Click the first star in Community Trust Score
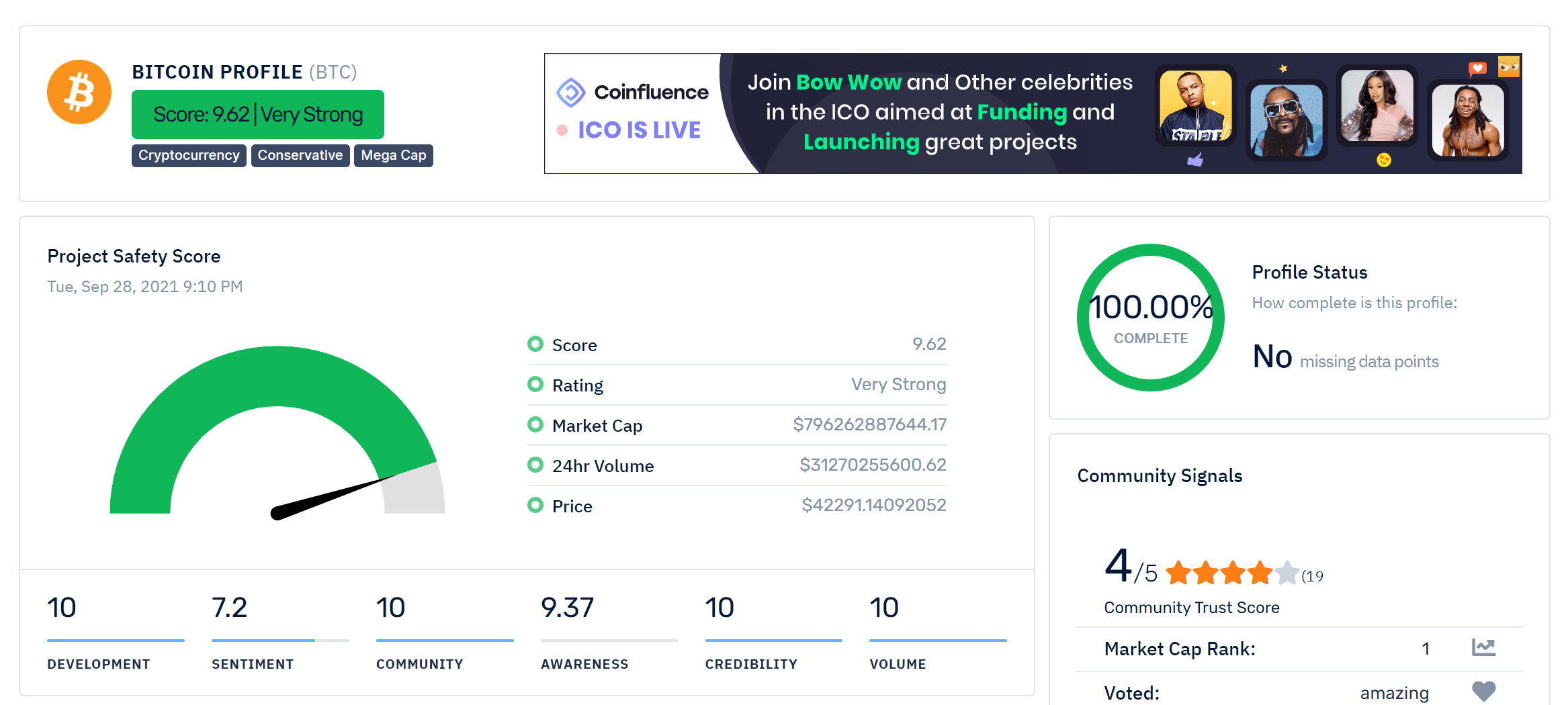 (x=1178, y=573)
